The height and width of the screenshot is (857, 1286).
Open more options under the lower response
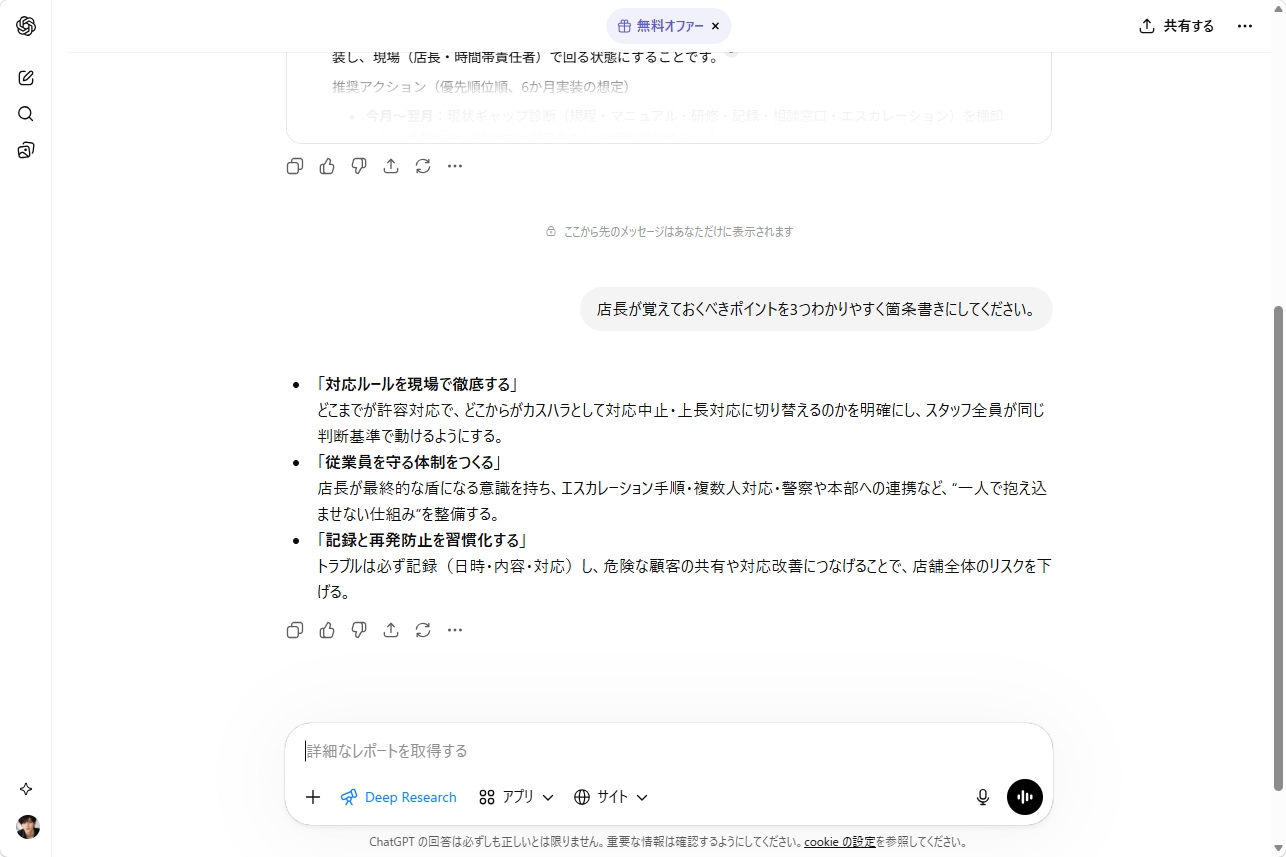coord(455,630)
